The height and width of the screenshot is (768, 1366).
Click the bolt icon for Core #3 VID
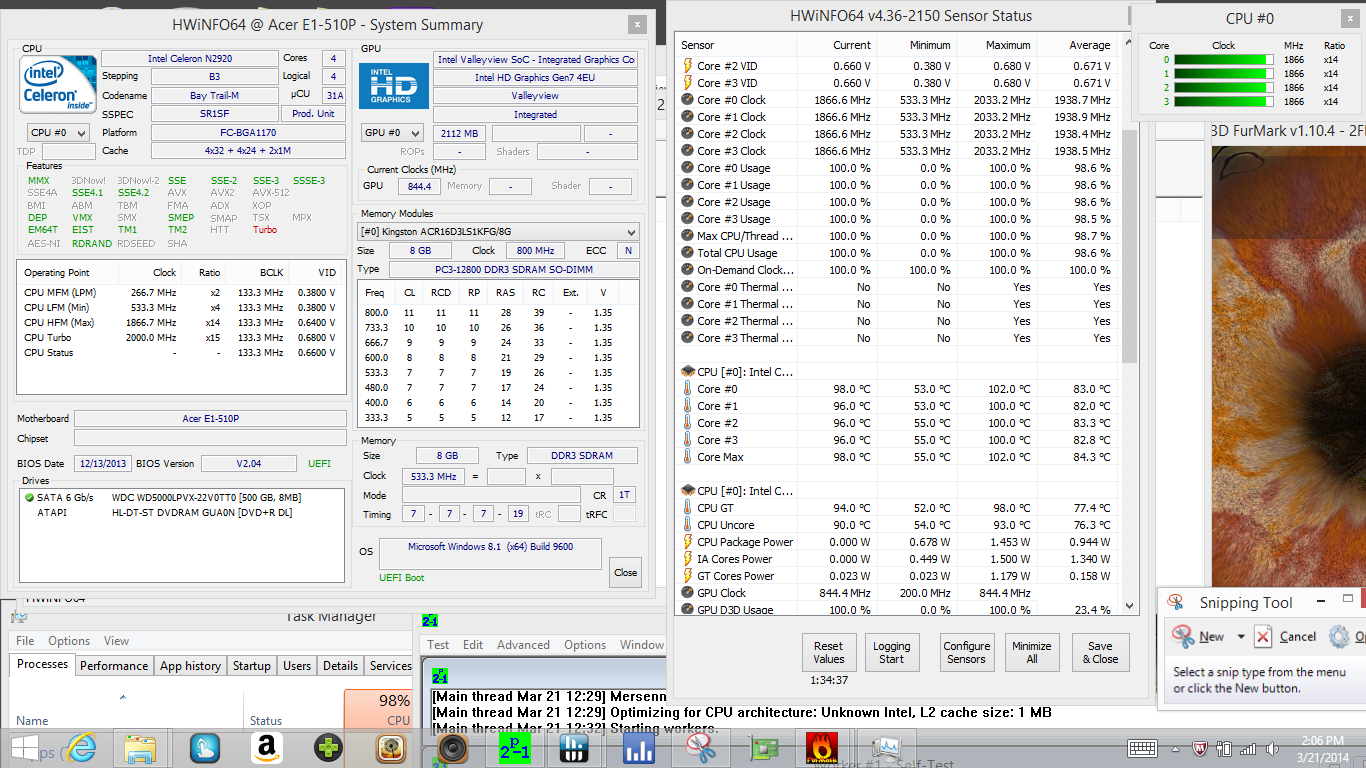tap(687, 83)
